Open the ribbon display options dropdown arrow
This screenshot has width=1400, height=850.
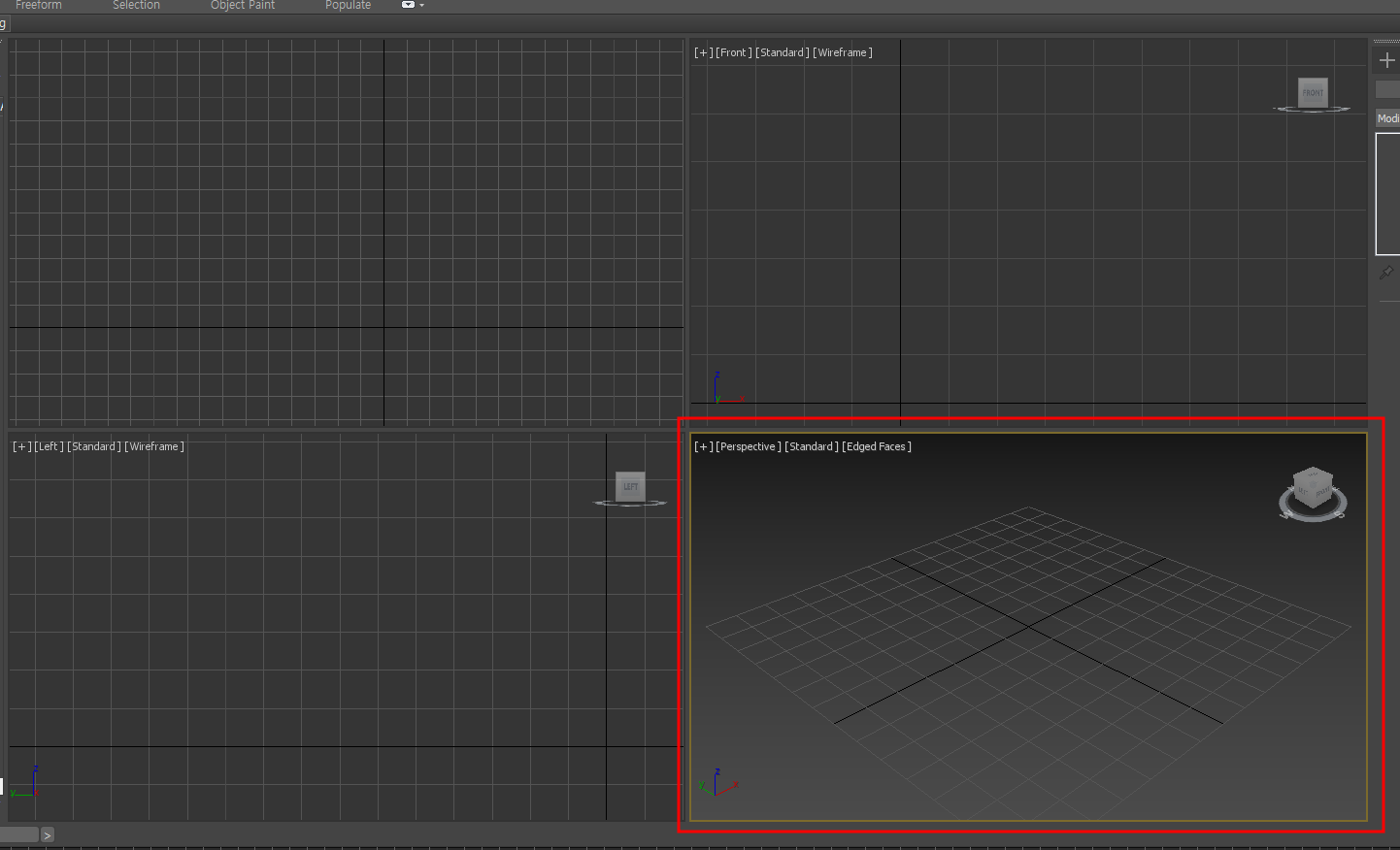(x=421, y=6)
